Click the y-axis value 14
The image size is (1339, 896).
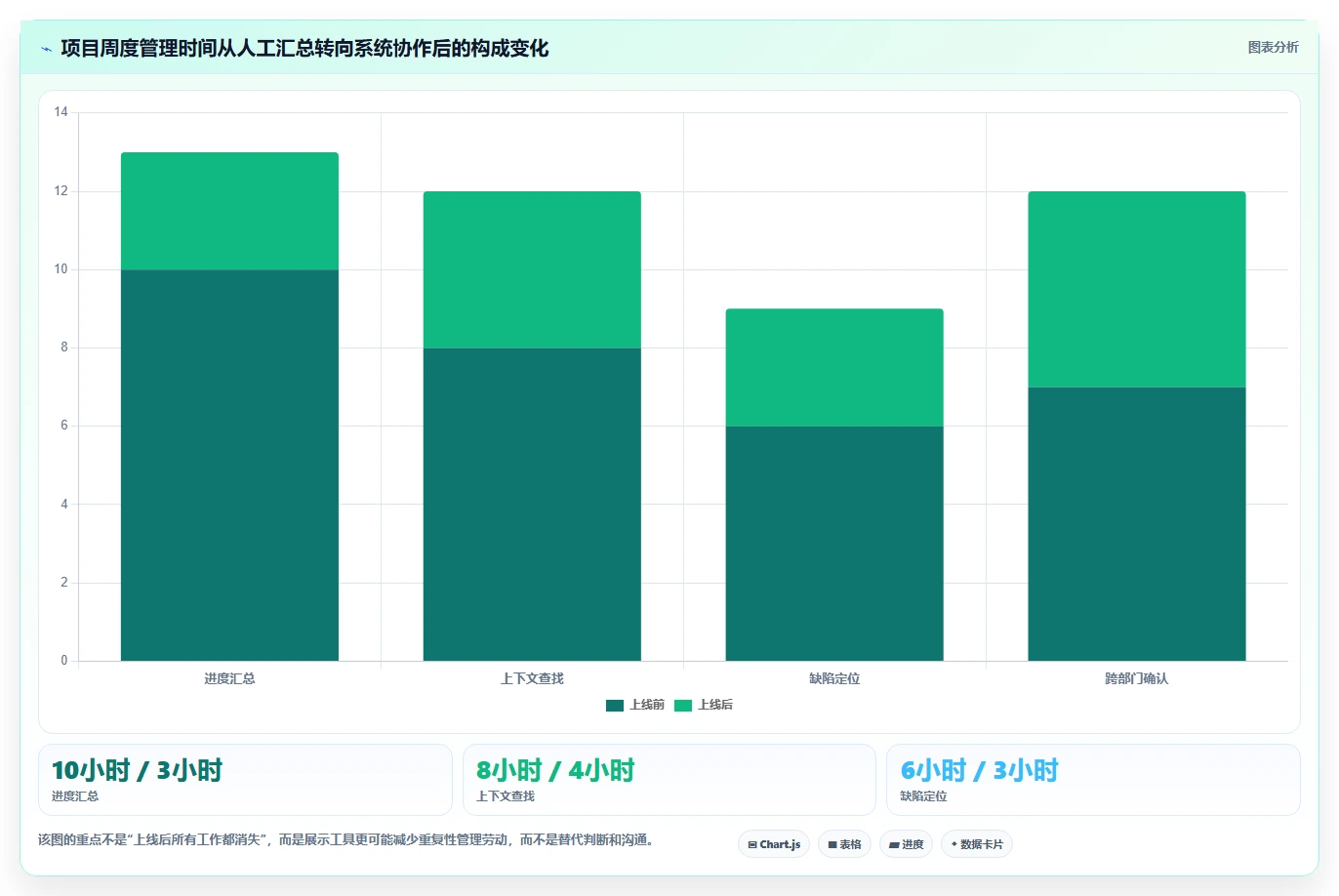(x=61, y=112)
